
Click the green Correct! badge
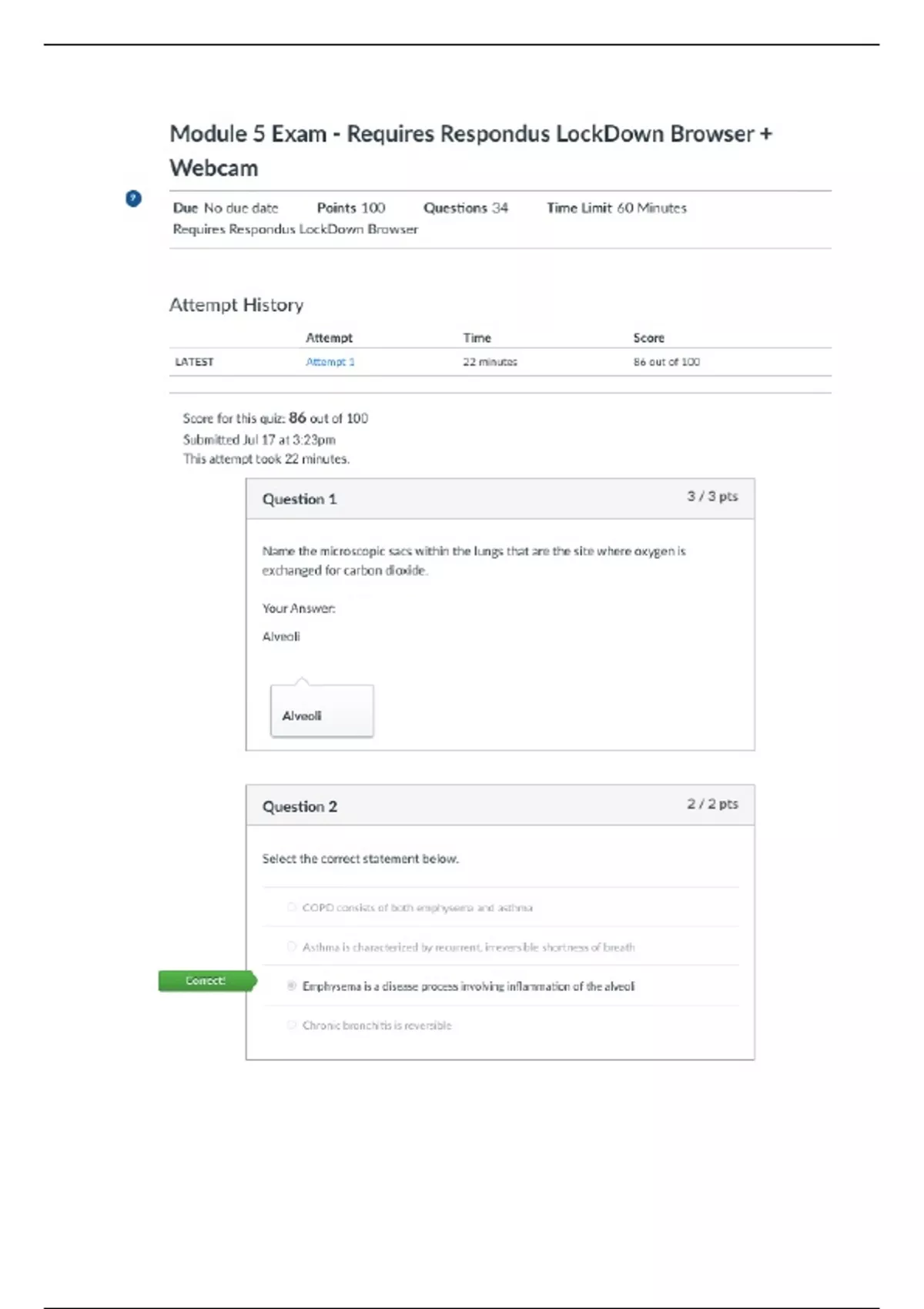click(x=206, y=981)
